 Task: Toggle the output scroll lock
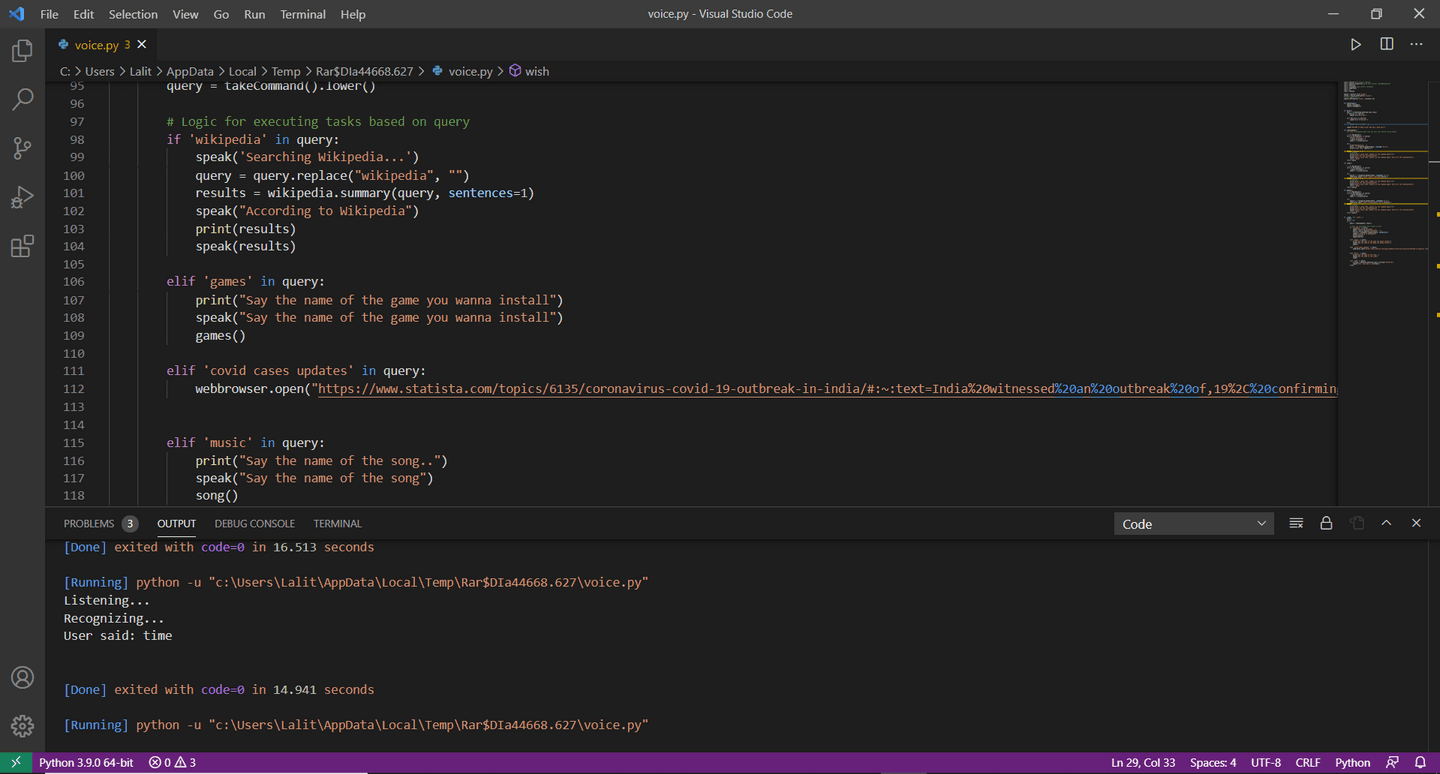click(x=1326, y=523)
